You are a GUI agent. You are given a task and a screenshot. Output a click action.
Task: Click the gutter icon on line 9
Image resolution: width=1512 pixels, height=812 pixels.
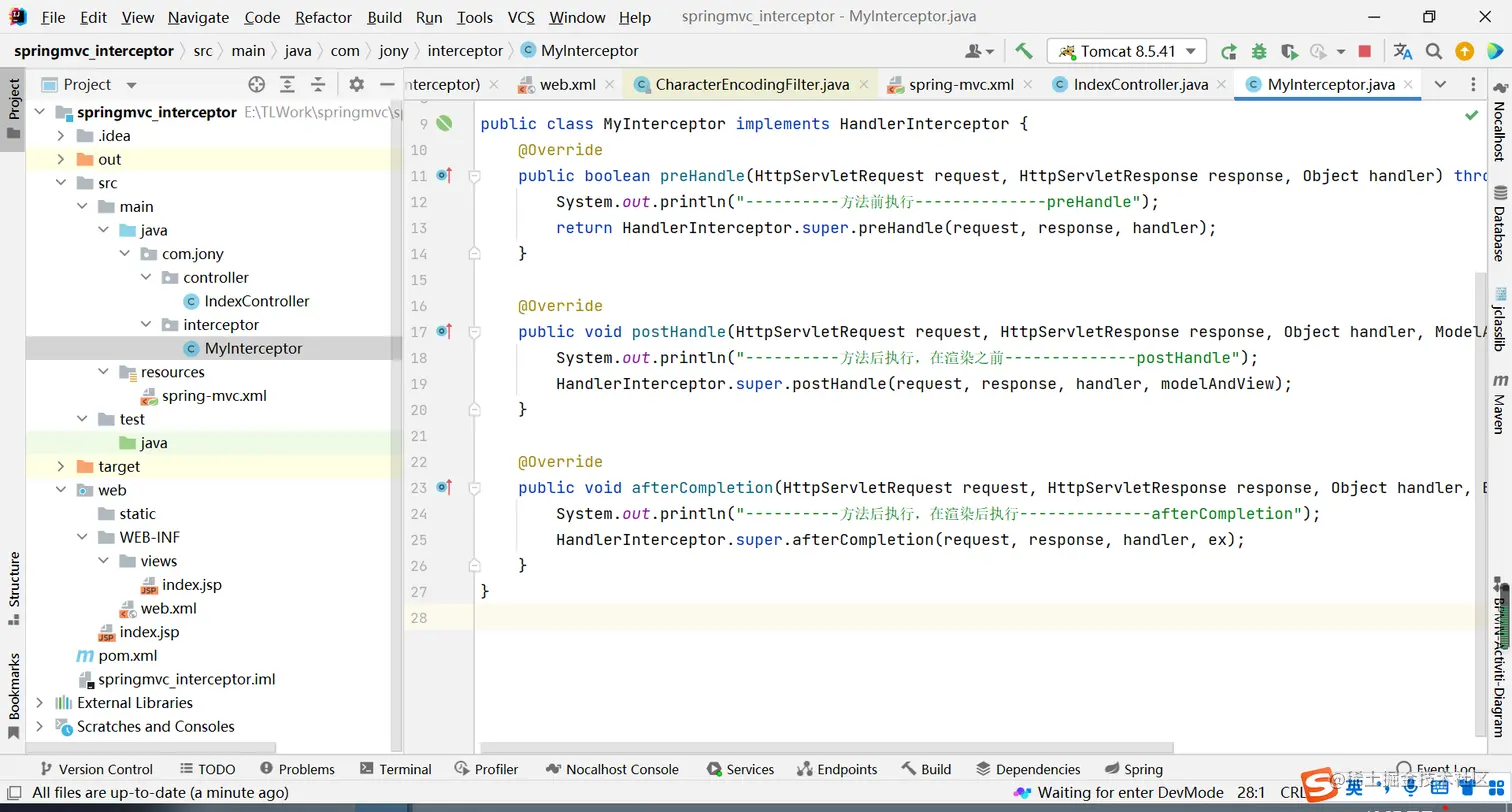pyautogui.click(x=444, y=123)
